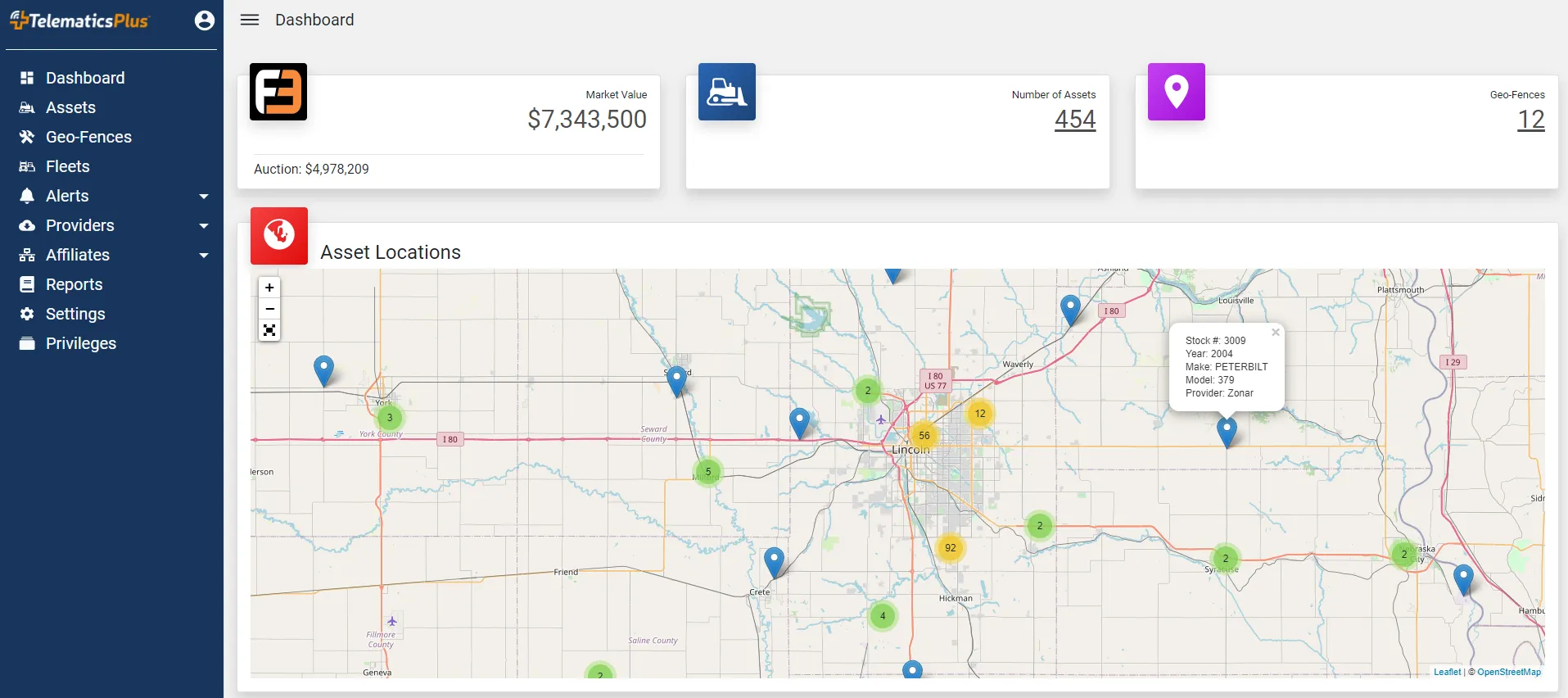The height and width of the screenshot is (698, 1568).
Task: Expand the Providers submenu arrow
Action: 204,225
